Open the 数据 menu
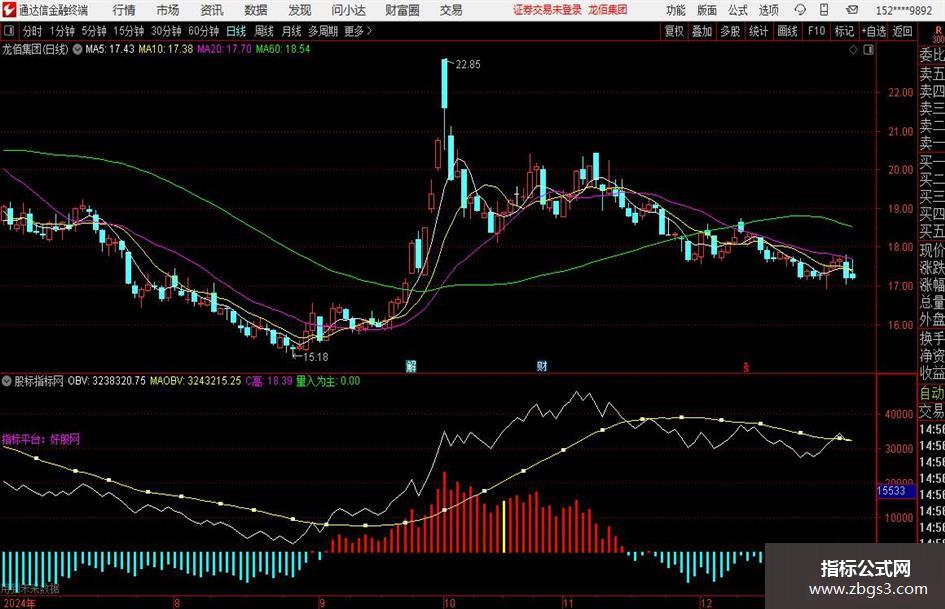This screenshot has height=609, width=945. click(256, 10)
